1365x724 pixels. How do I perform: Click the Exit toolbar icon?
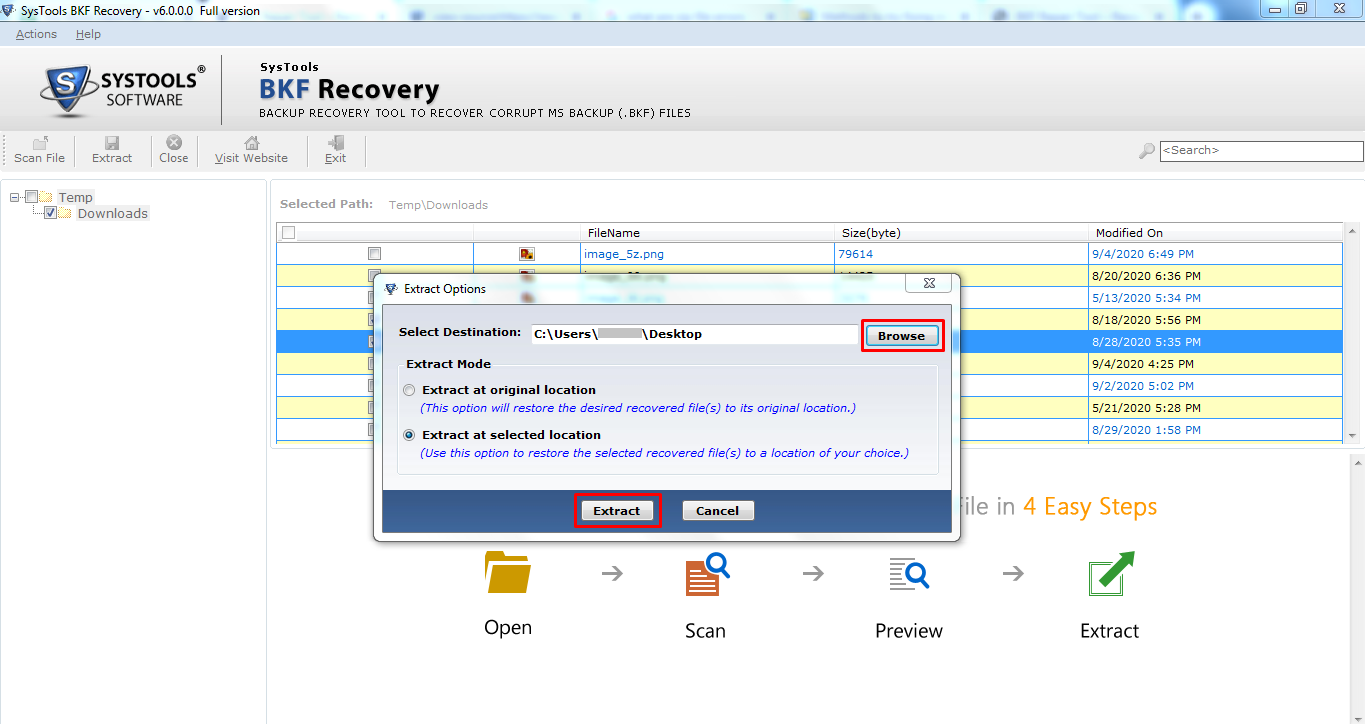336,143
